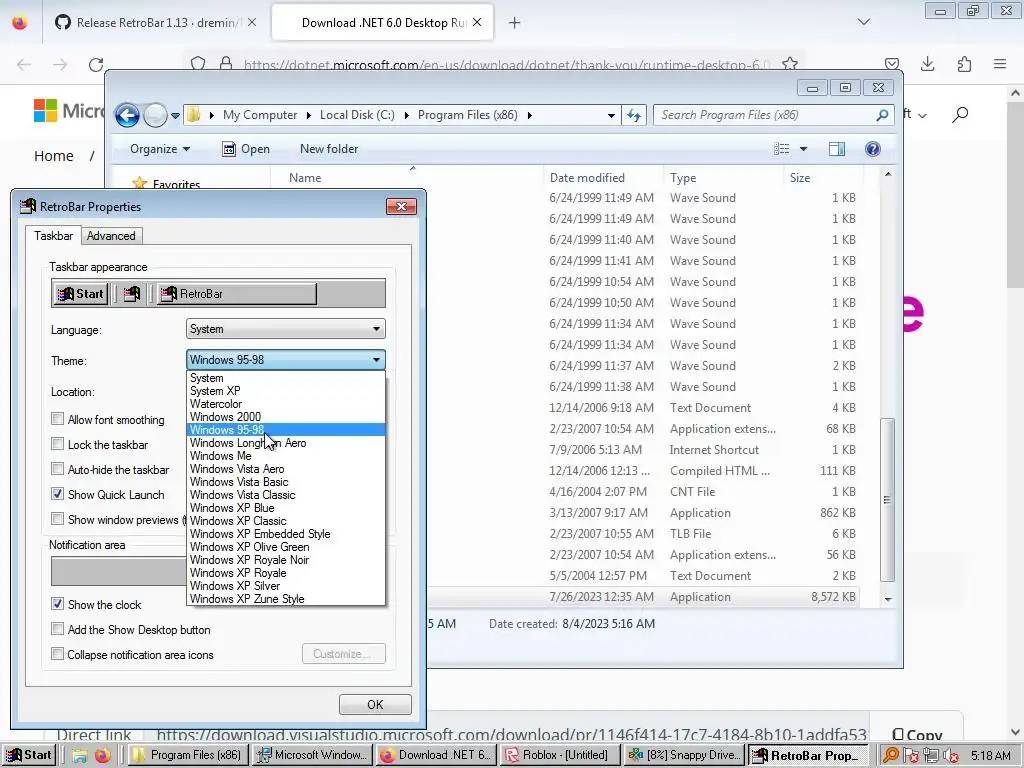This screenshot has width=1024, height=768.
Task: Open Explorer recent locations dropdown arrow
Action: coord(175,116)
